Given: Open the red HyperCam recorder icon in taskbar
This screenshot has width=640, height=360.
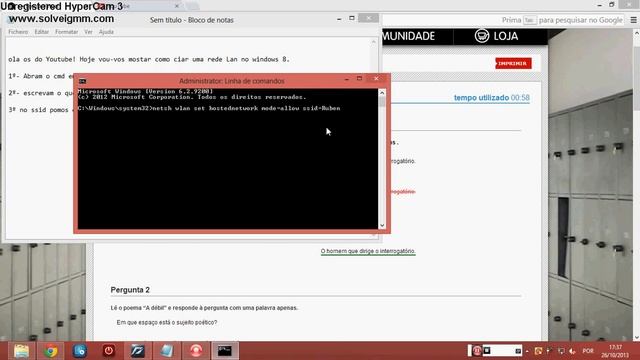Looking at the screenshot, I should tap(196, 351).
